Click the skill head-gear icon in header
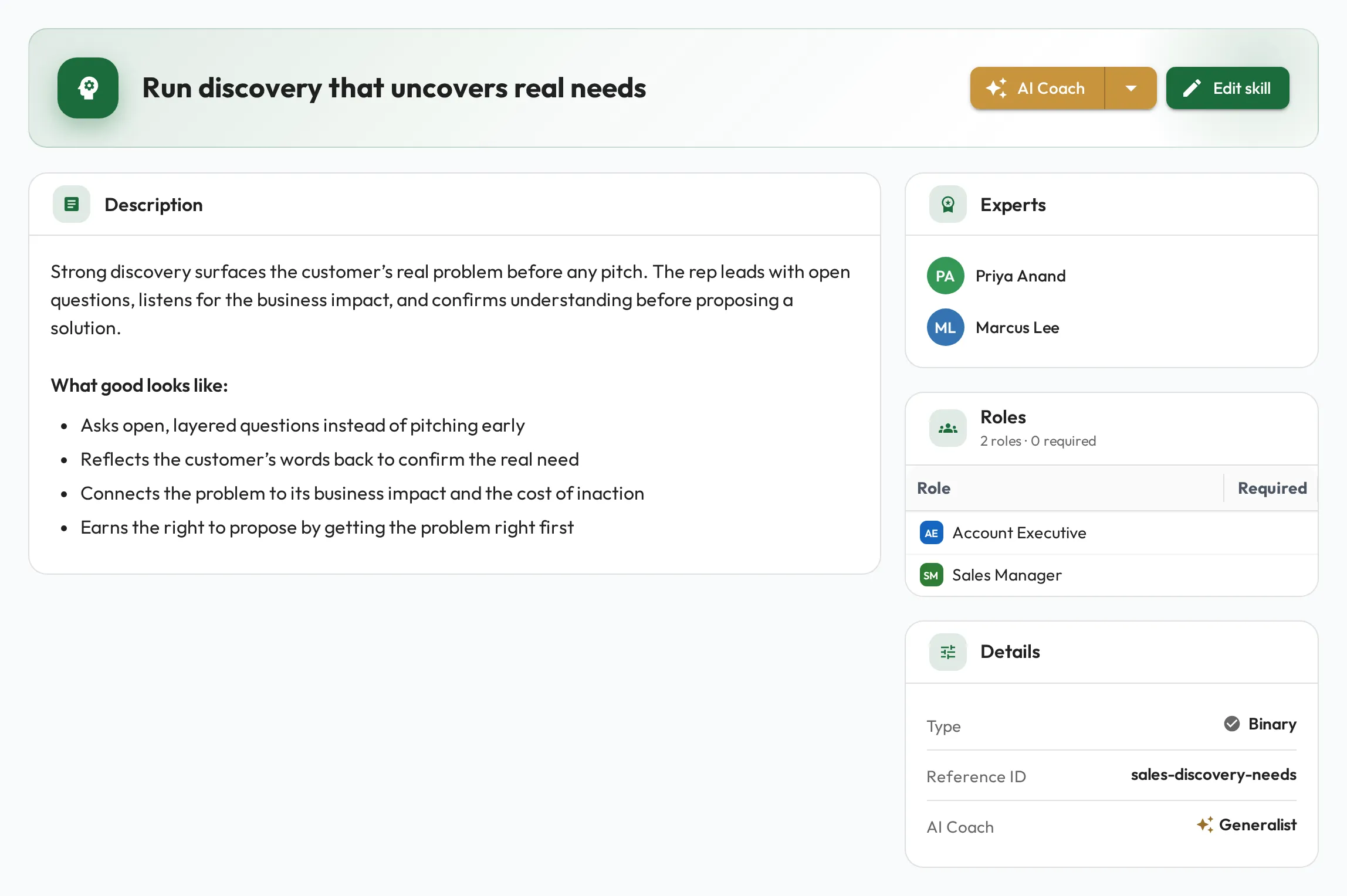This screenshot has height=896, width=1347. tap(88, 88)
